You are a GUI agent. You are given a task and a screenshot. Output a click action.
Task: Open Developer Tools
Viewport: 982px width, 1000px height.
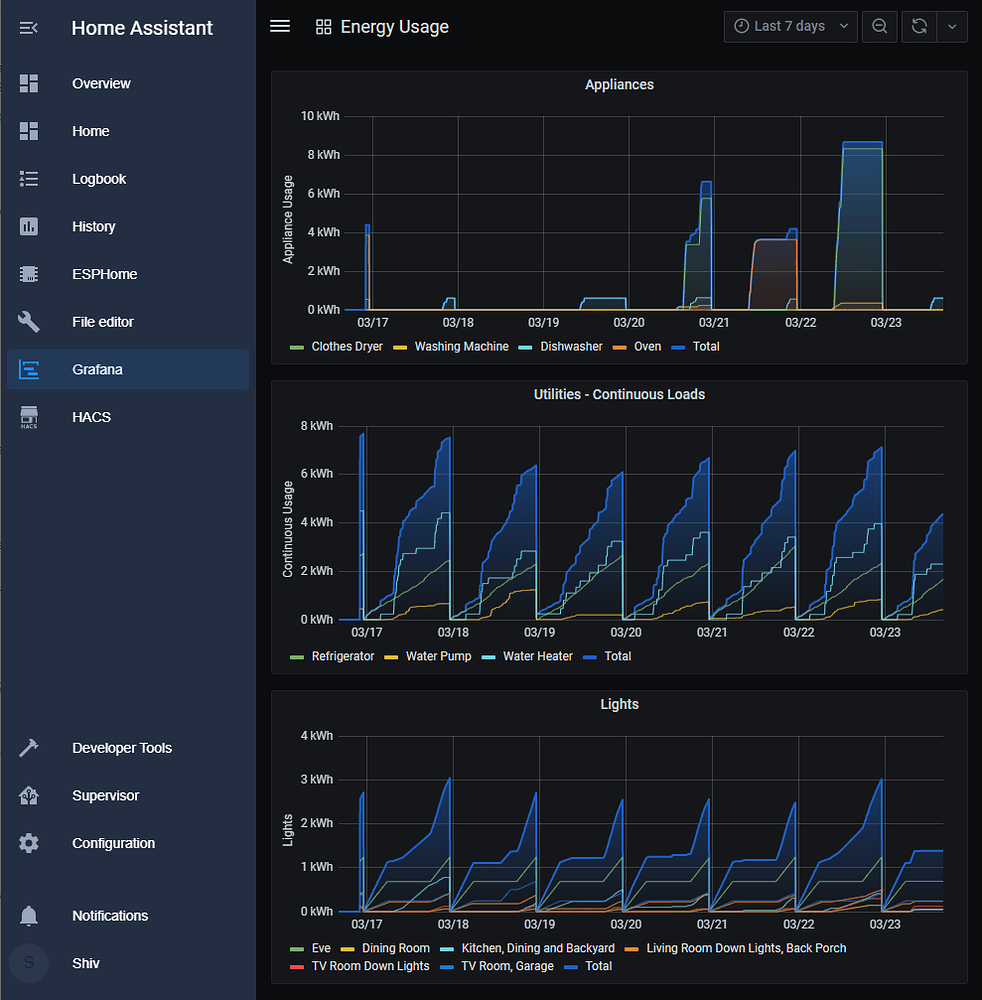[121, 747]
